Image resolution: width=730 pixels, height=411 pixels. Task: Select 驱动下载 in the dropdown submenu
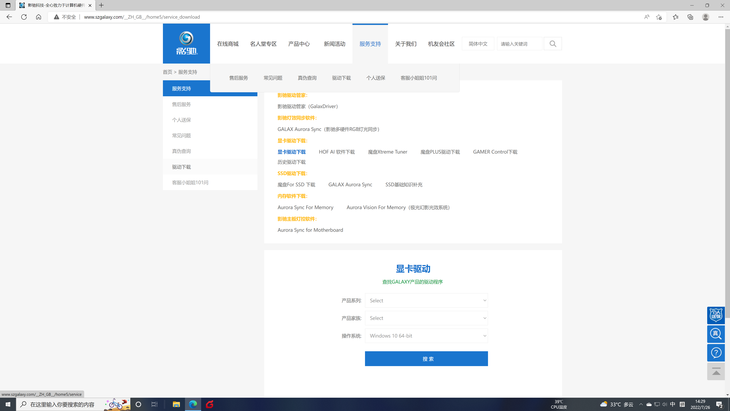(341, 78)
